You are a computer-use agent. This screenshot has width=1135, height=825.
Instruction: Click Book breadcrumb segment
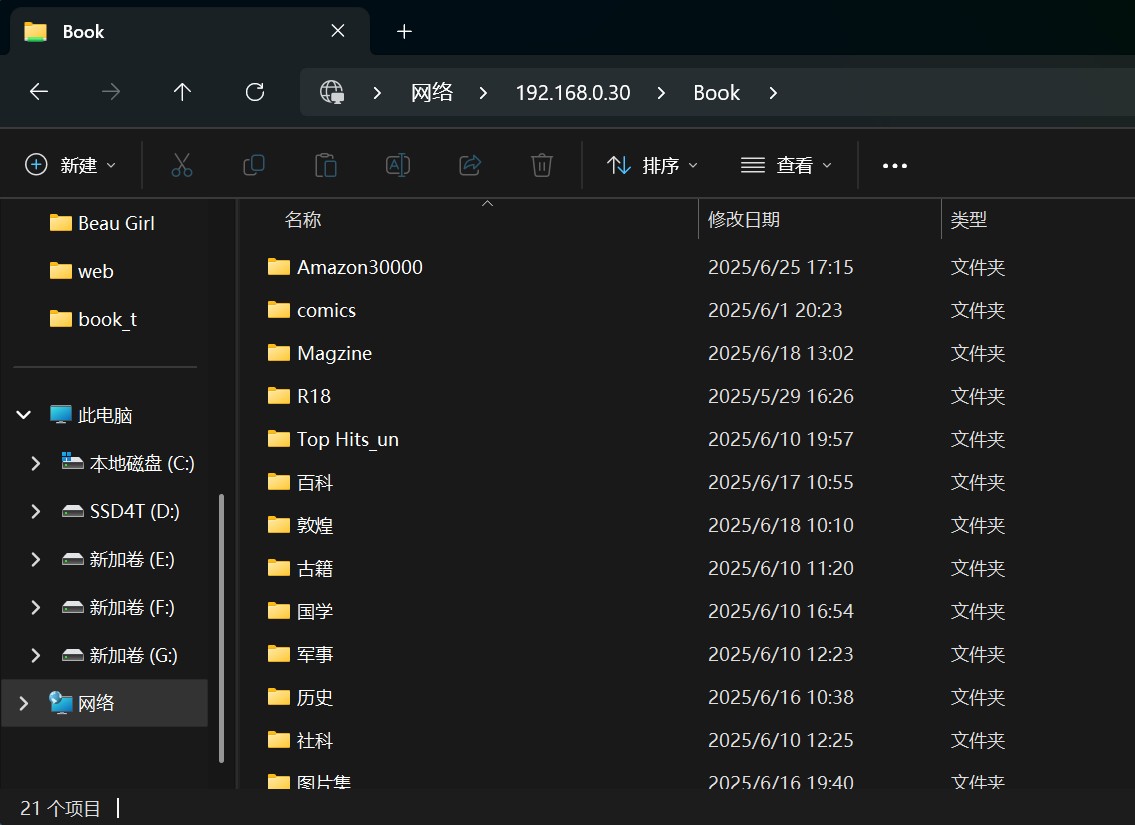point(717,93)
